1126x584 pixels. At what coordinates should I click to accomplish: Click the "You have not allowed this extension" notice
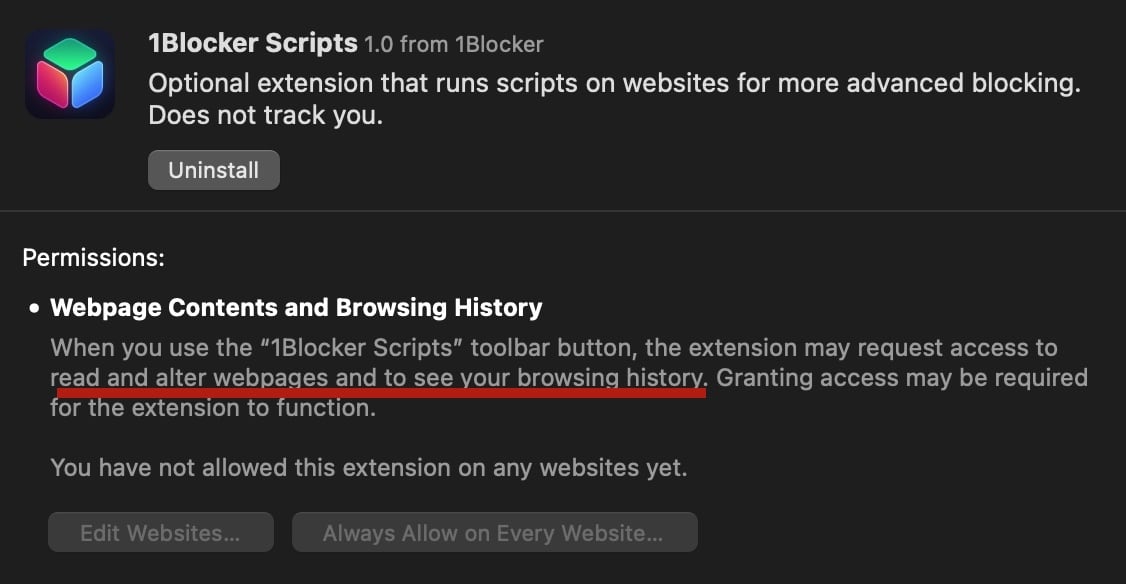[x=368, y=467]
